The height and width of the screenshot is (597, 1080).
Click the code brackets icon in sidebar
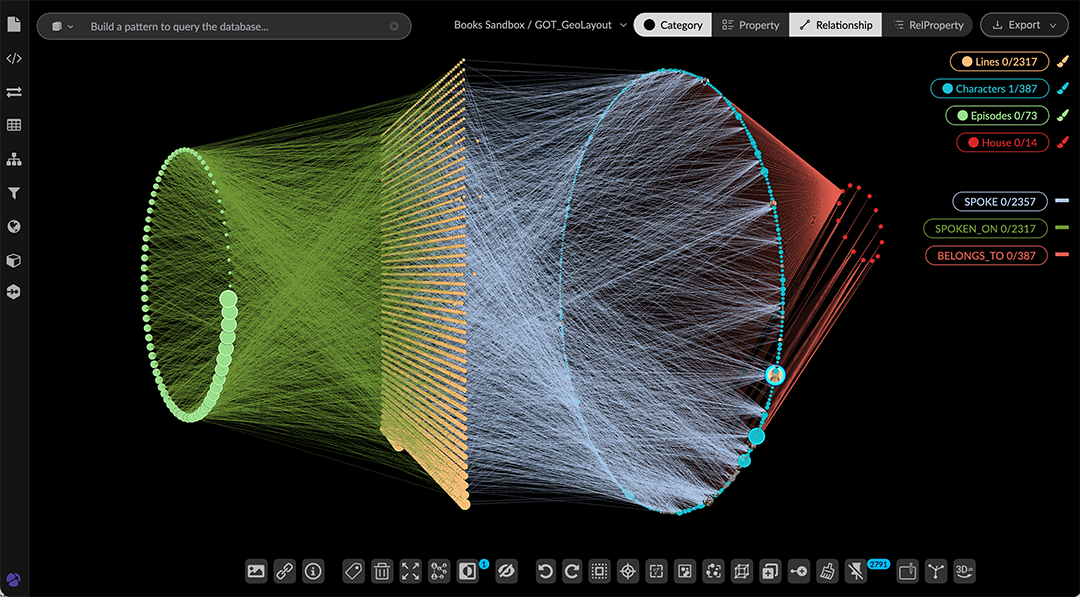[14, 59]
